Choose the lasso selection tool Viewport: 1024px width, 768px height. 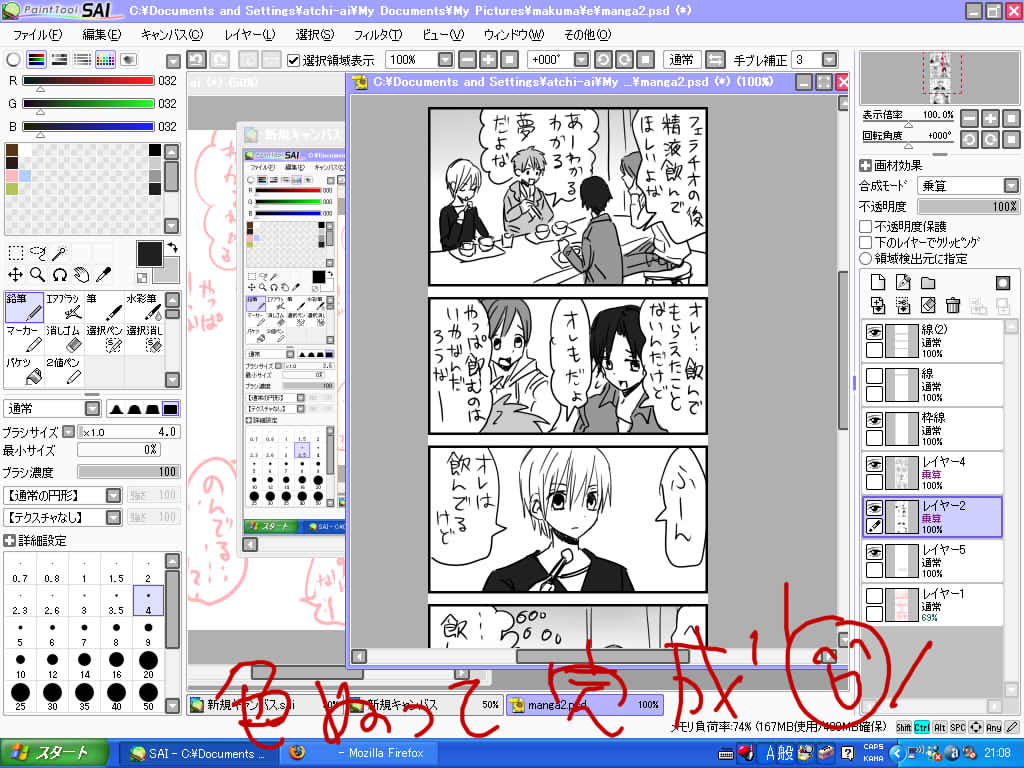(x=38, y=253)
